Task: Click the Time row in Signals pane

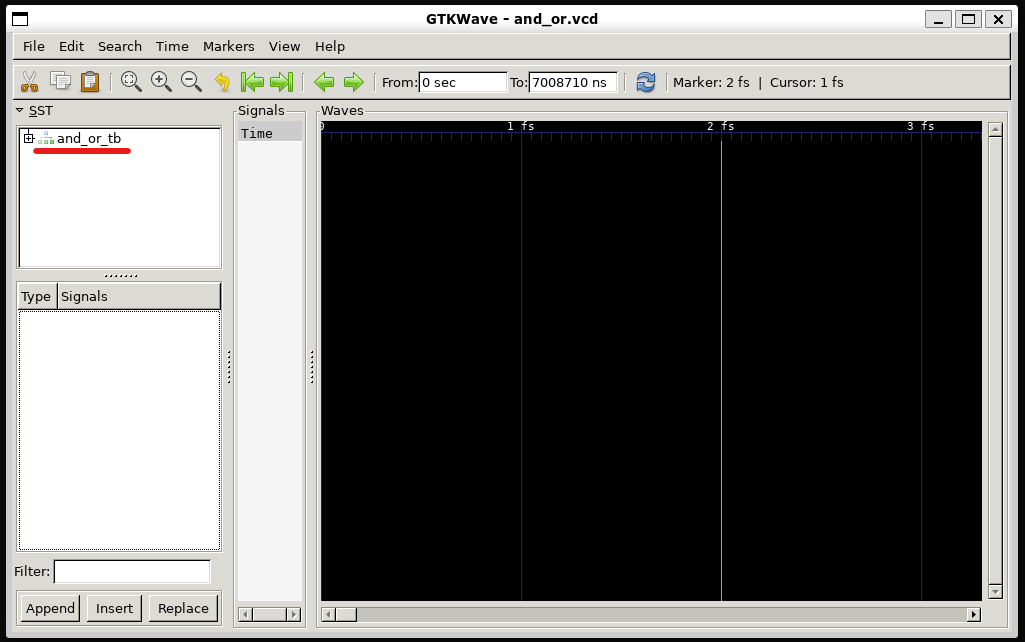Action: point(269,133)
